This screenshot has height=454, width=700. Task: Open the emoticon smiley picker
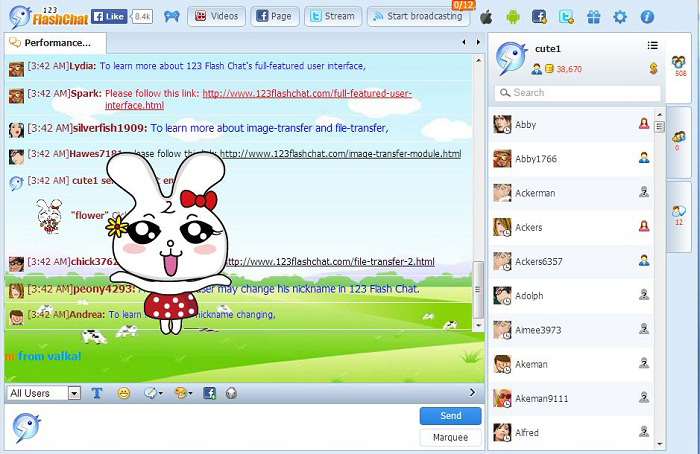pos(124,393)
